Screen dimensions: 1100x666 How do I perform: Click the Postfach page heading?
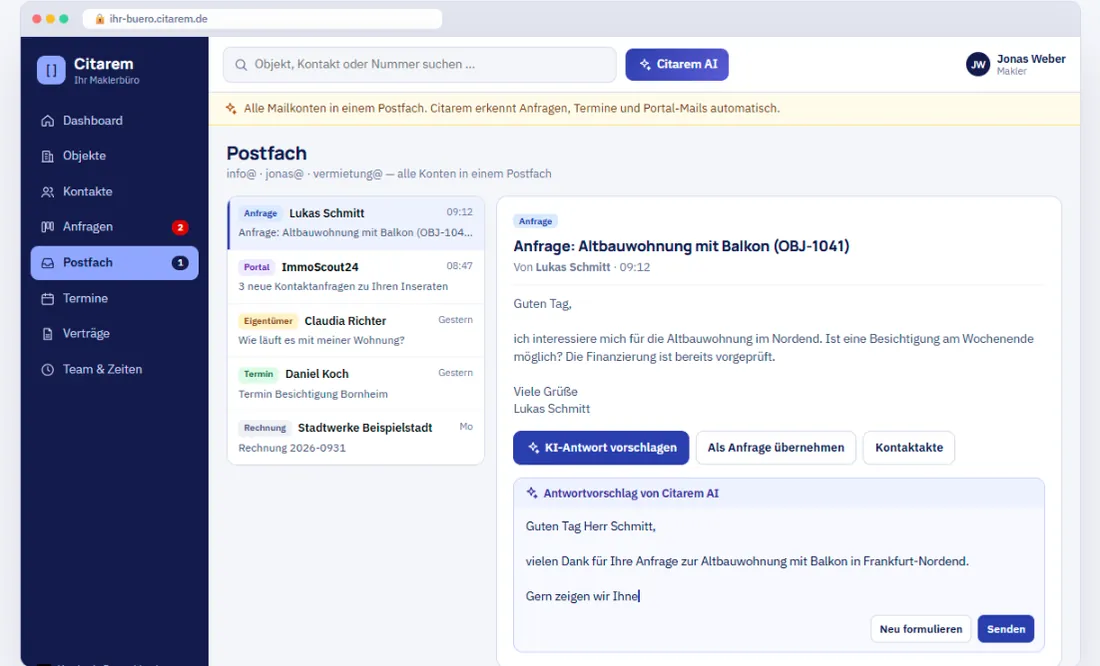pyautogui.click(x=267, y=153)
